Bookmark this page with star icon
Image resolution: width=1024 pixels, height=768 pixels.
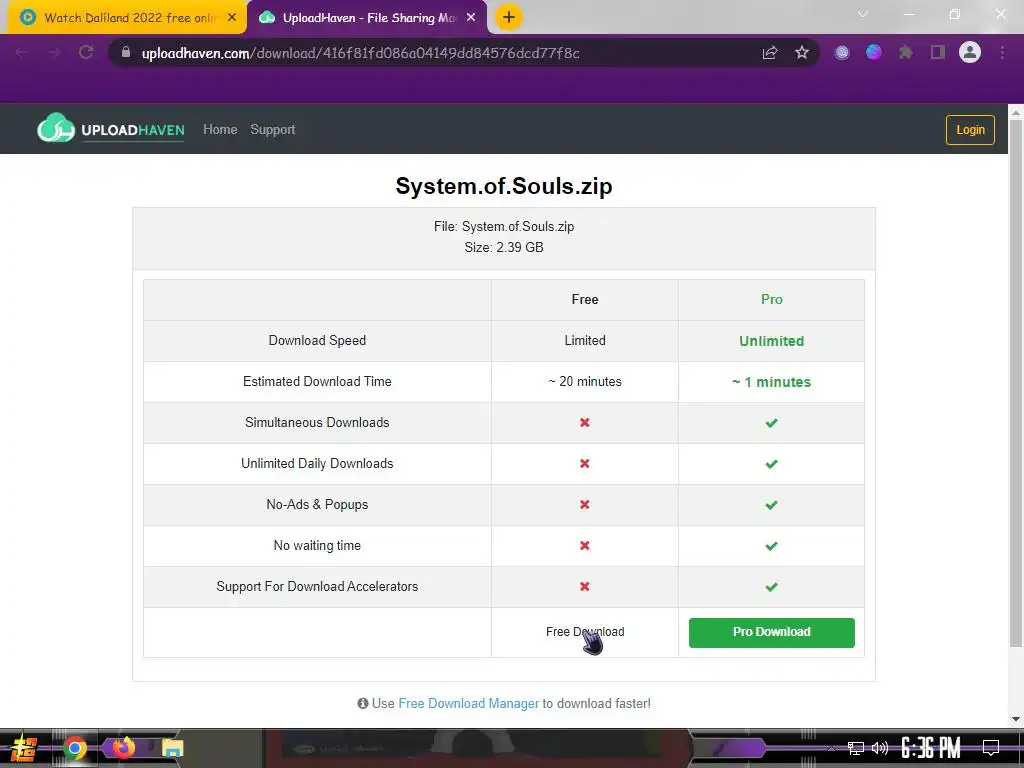click(802, 52)
